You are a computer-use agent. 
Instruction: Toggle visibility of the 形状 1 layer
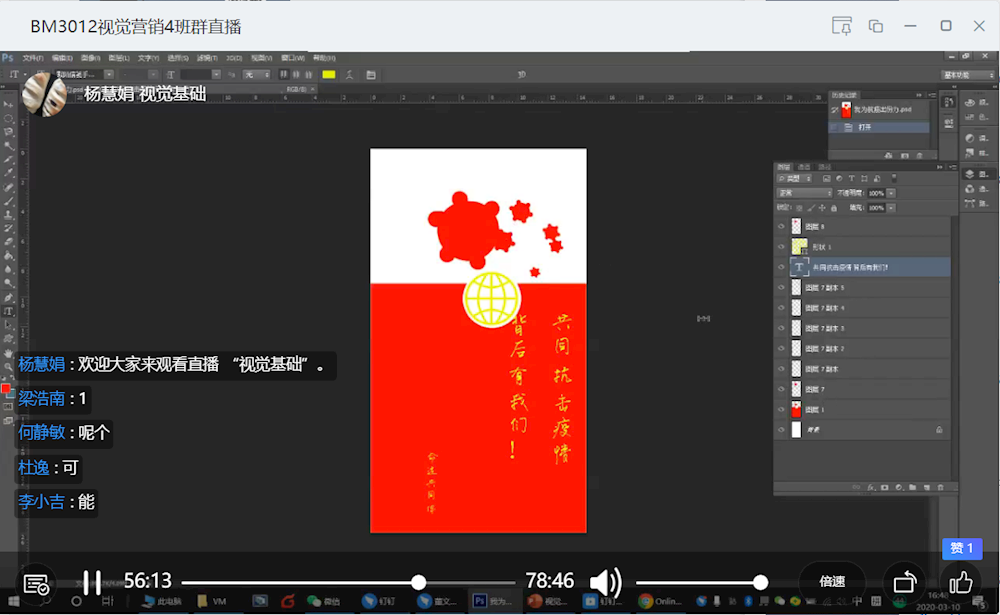779,245
